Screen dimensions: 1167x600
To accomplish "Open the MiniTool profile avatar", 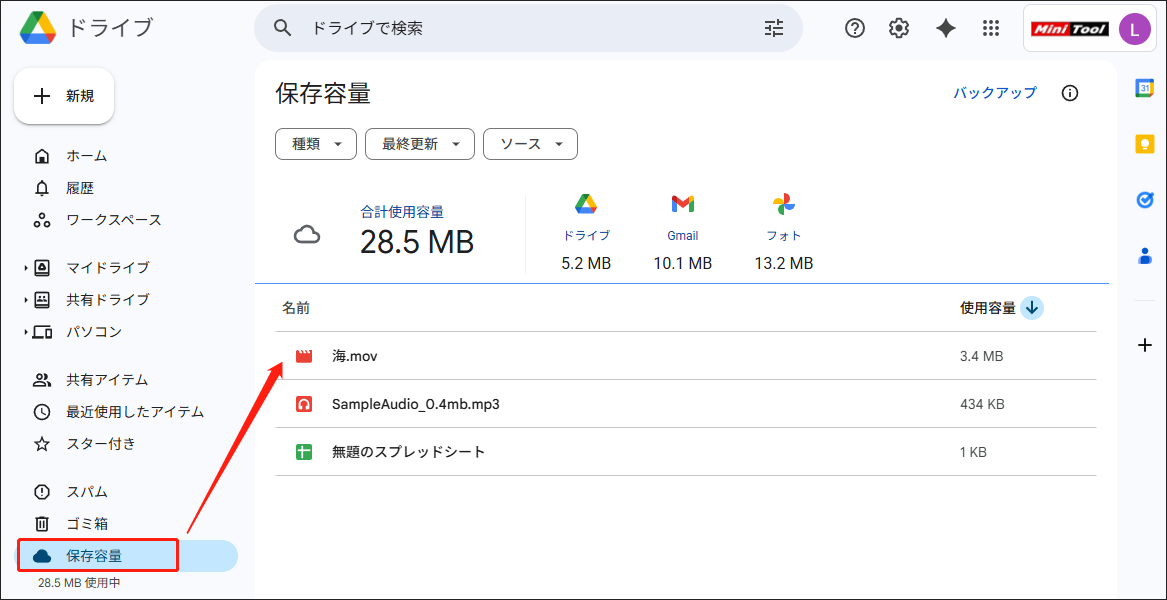I will tap(1134, 28).
